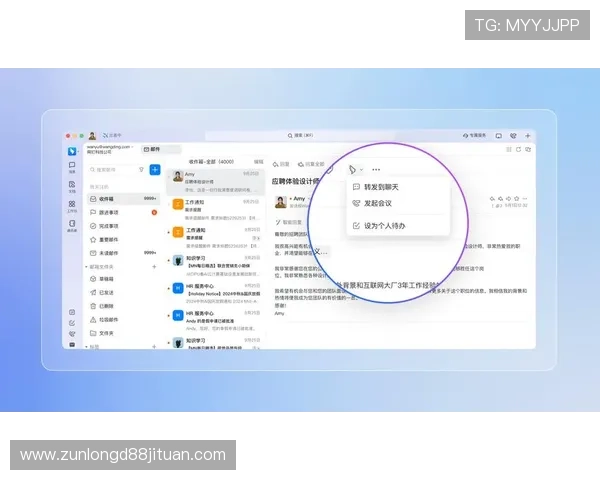600x480 pixels.
Task: Click the layout columns icon above mail pane
Action: 509,149
